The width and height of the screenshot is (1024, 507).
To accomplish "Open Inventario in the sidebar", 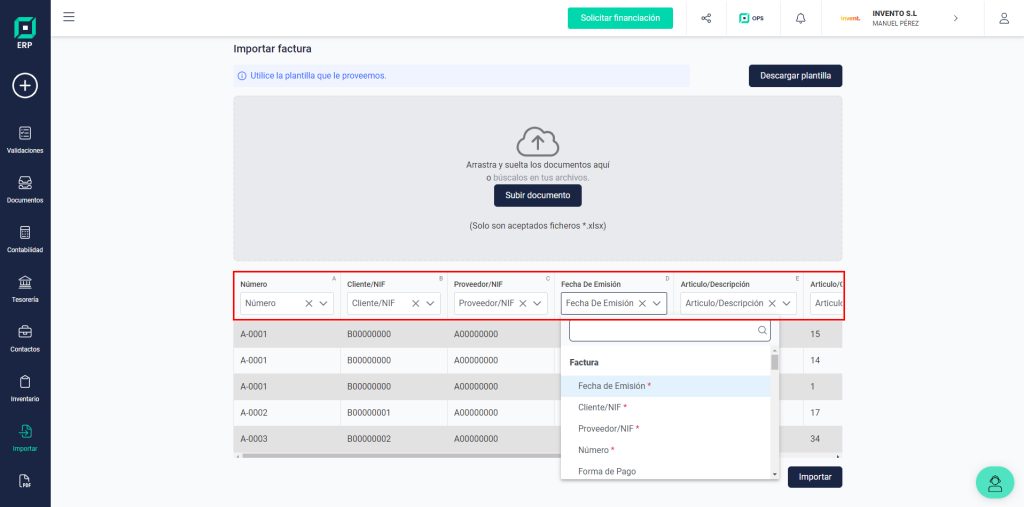I will point(25,388).
